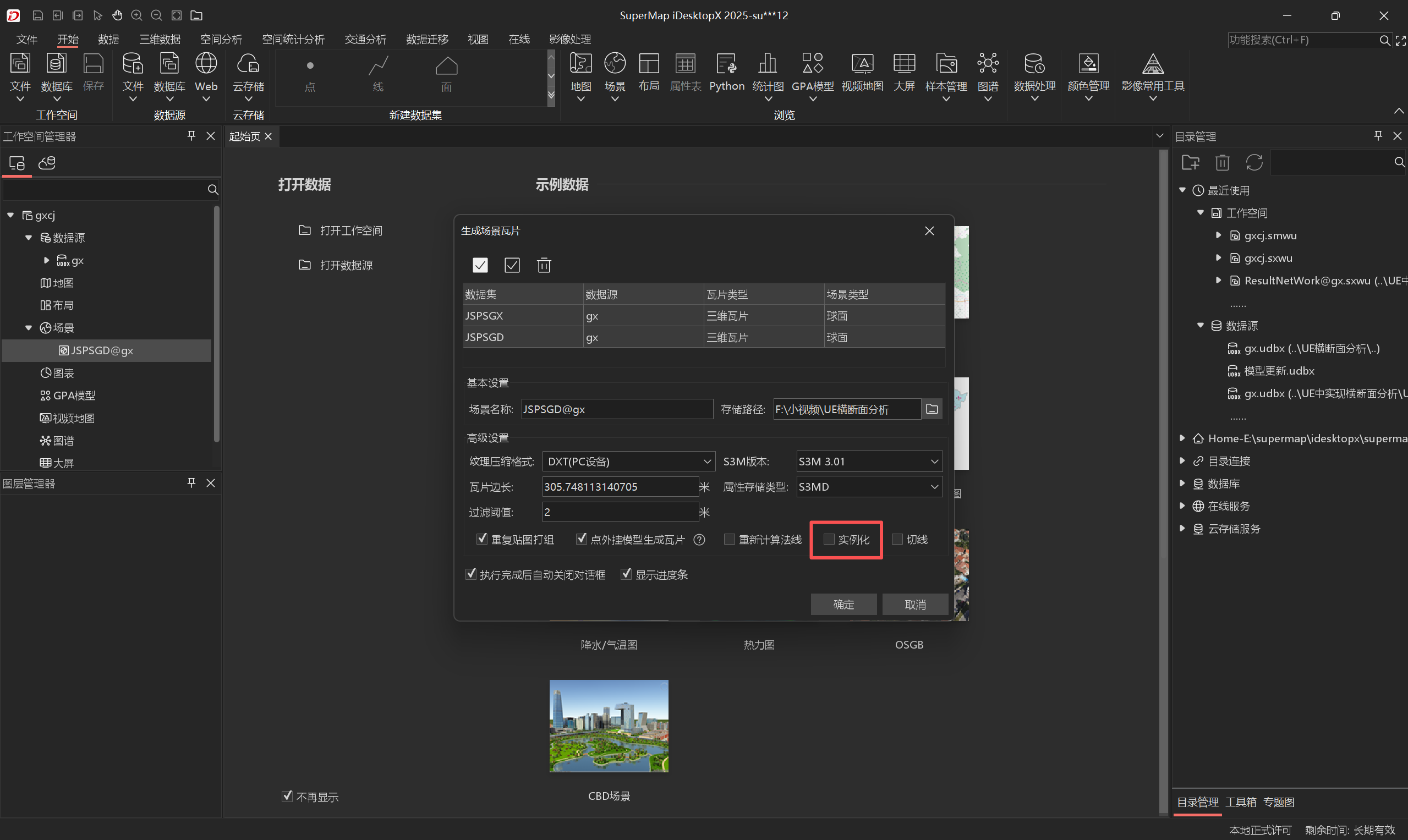Click the trash icon in the tile dialog
Viewport: 1408px width, 840px height.
544,265
